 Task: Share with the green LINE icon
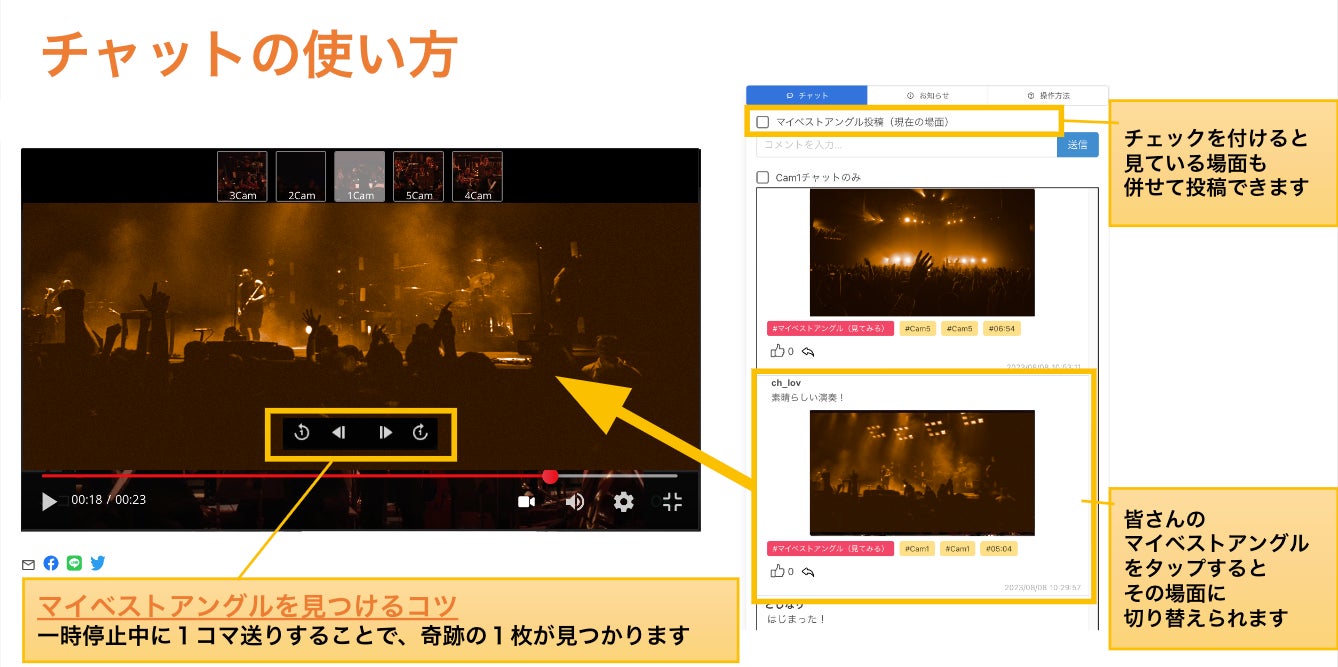click(x=74, y=563)
